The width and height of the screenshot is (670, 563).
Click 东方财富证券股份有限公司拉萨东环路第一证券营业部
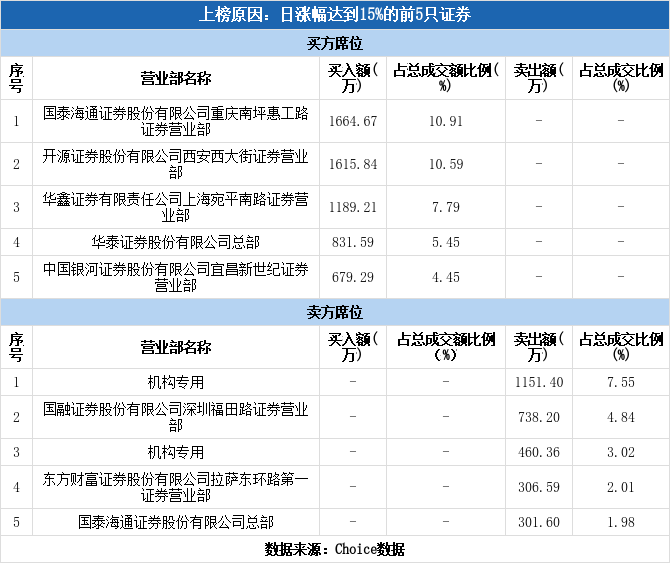tap(176, 487)
